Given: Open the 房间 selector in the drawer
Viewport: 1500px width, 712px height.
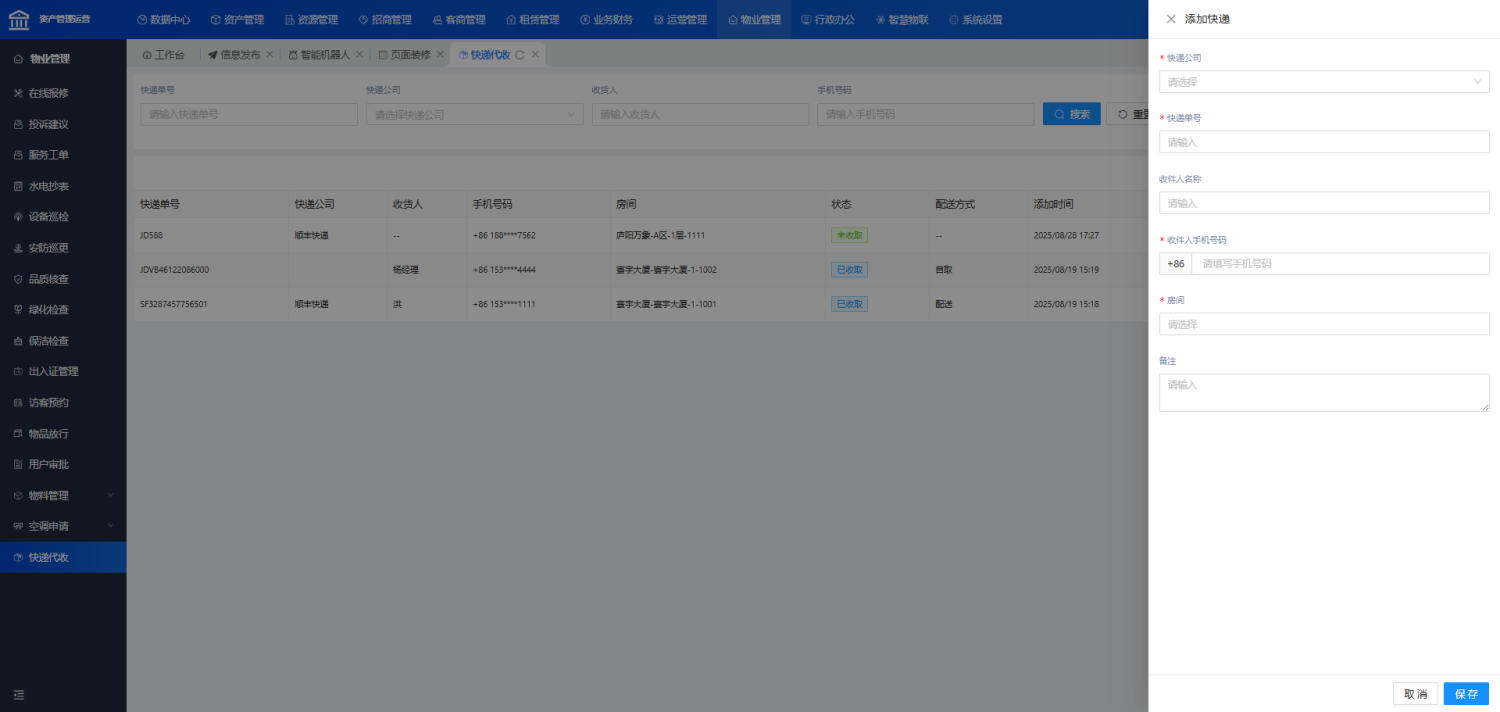Looking at the screenshot, I should click(x=1324, y=324).
